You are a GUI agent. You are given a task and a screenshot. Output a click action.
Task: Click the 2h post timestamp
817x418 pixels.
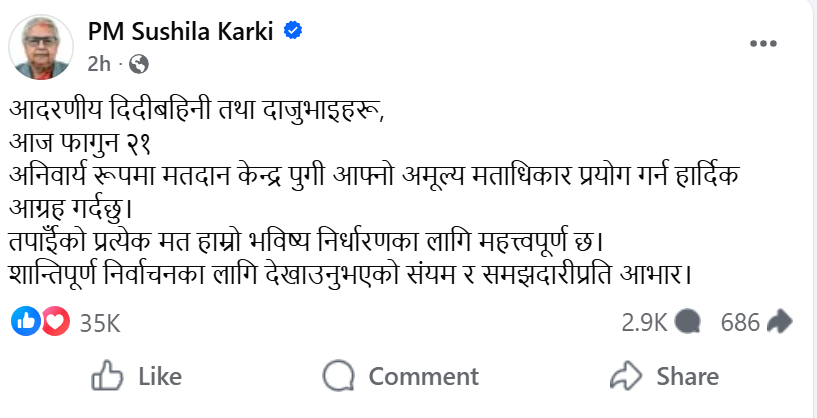click(x=98, y=64)
